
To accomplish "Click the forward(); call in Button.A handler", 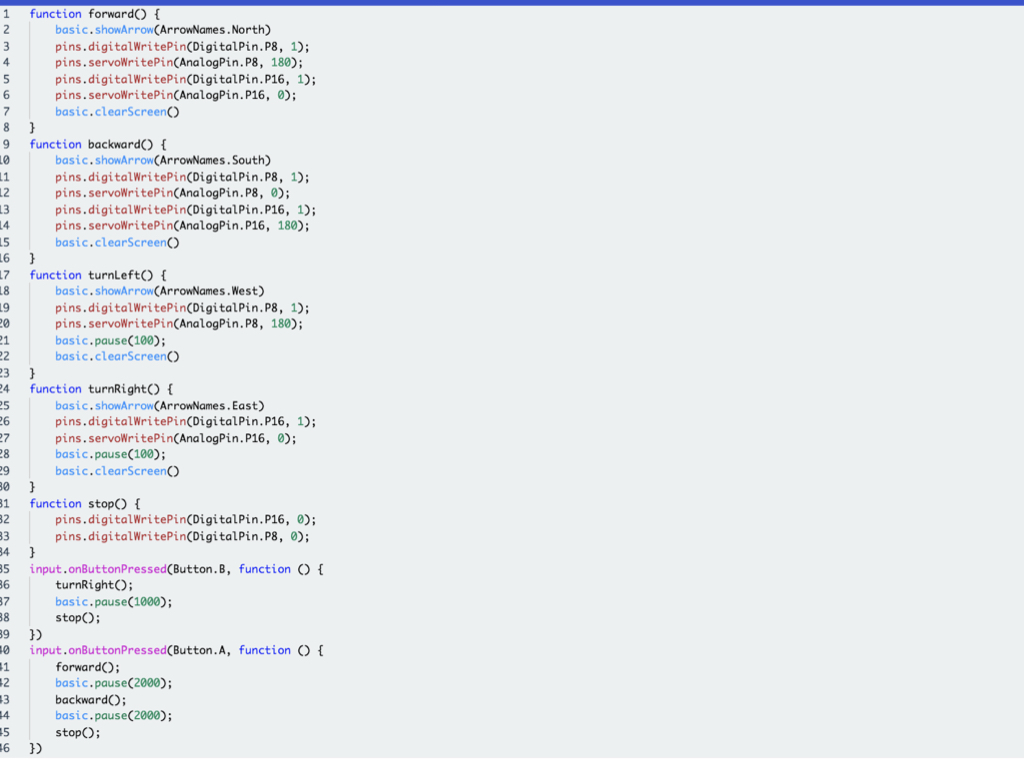I will coord(88,667).
